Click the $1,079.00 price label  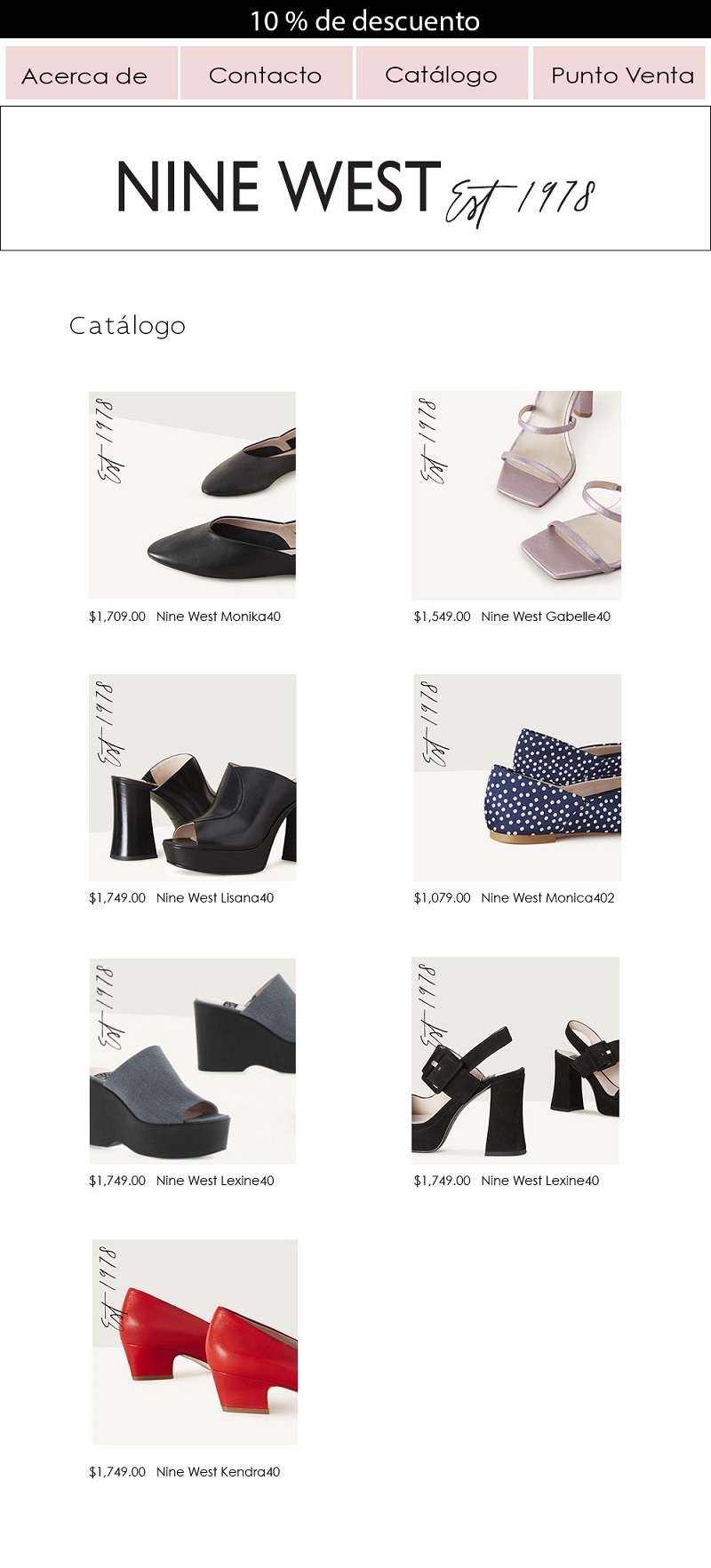pos(442,898)
